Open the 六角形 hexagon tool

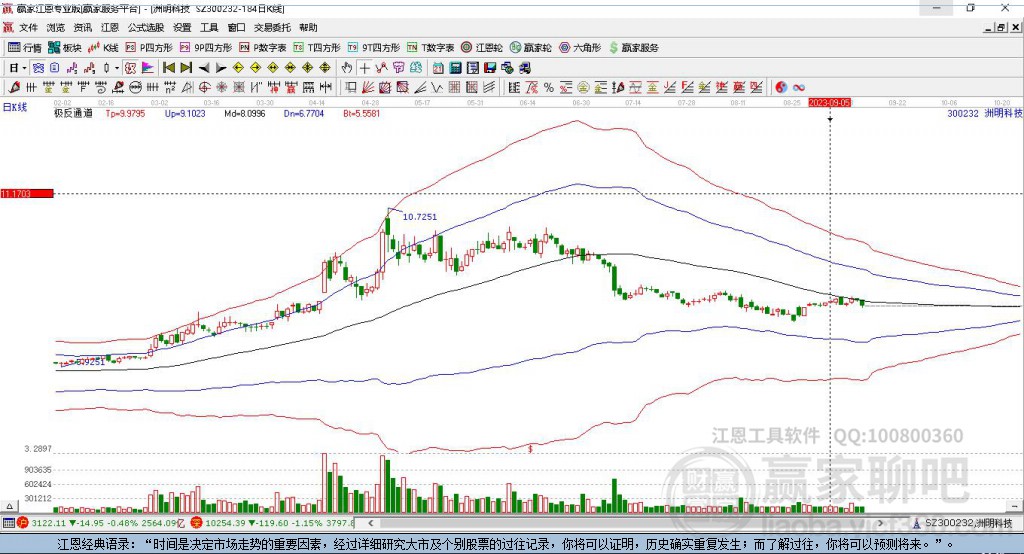click(580, 48)
